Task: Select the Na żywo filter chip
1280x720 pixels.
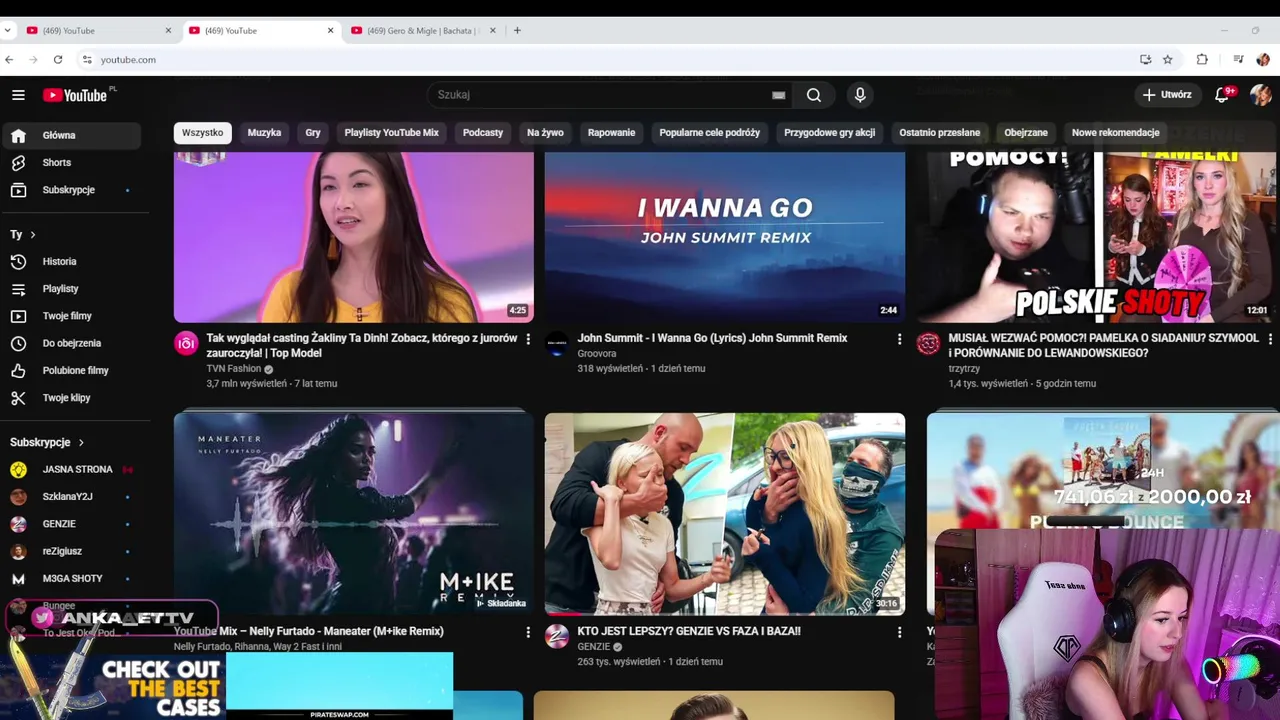Action: click(x=545, y=132)
